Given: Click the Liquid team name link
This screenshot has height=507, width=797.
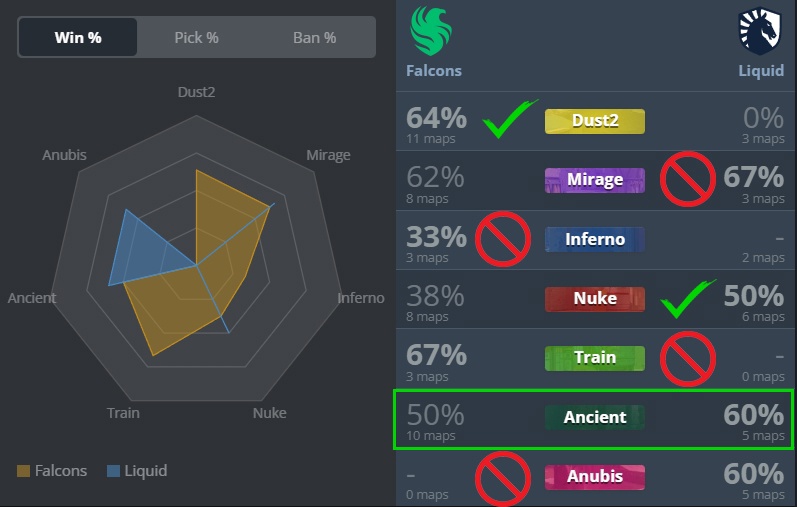Looking at the screenshot, I should (x=761, y=71).
